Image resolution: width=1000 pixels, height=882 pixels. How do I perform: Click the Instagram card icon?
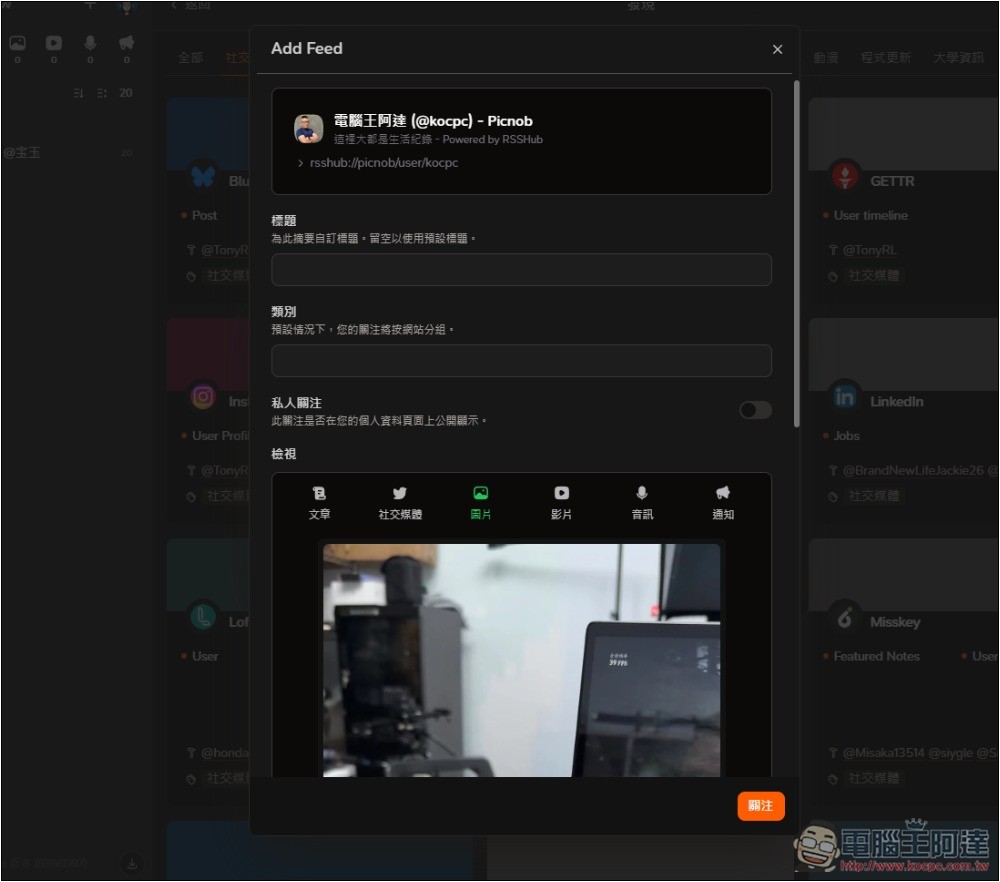click(203, 397)
